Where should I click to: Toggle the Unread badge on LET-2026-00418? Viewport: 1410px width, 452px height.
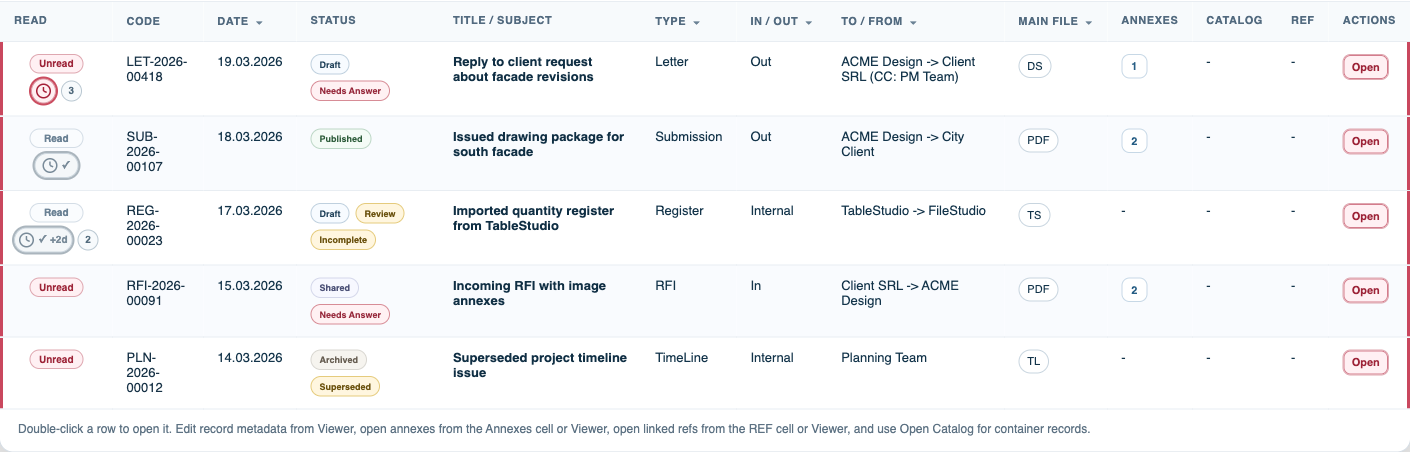[56, 64]
